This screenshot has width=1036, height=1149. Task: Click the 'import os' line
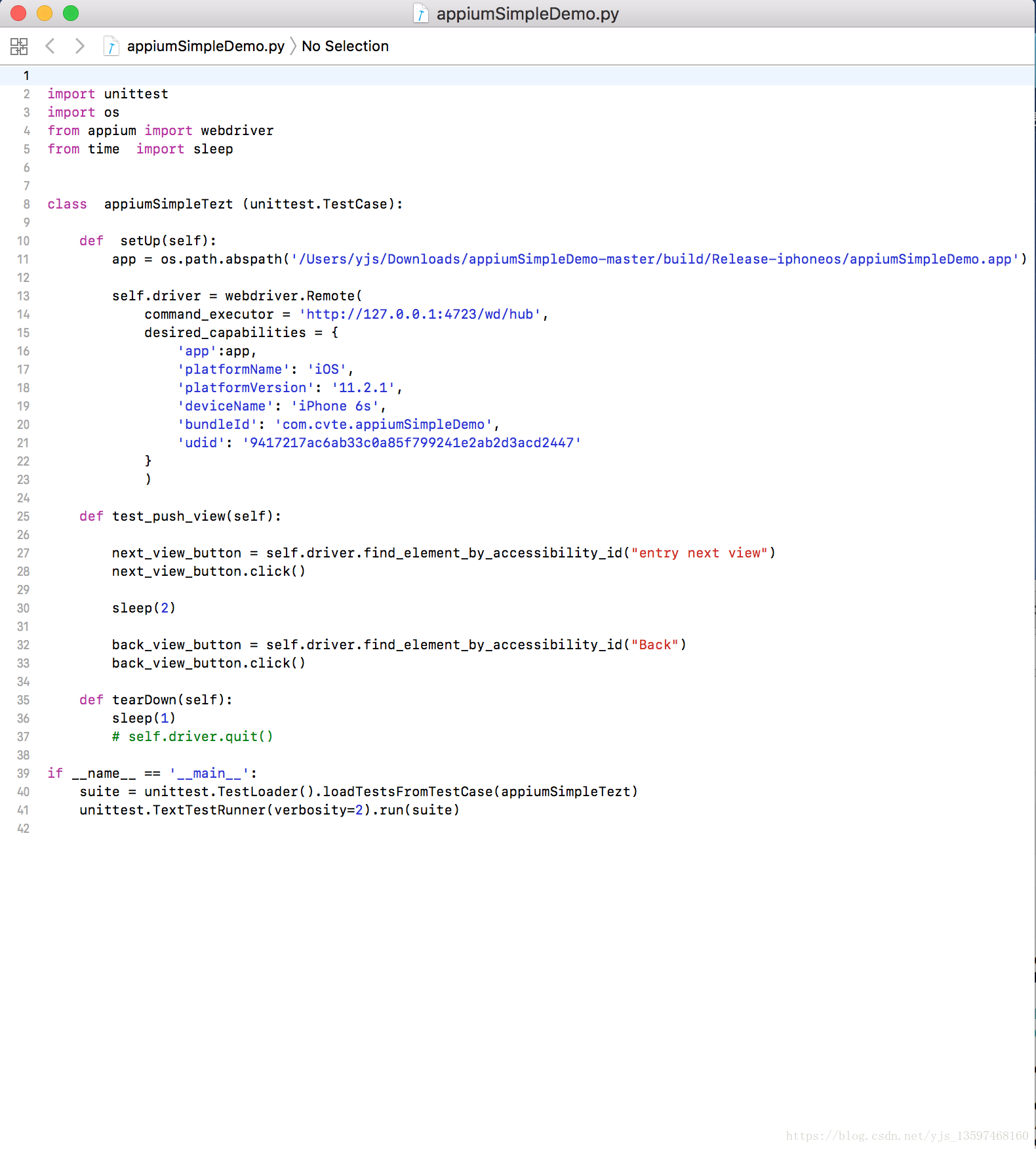click(x=83, y=112)
